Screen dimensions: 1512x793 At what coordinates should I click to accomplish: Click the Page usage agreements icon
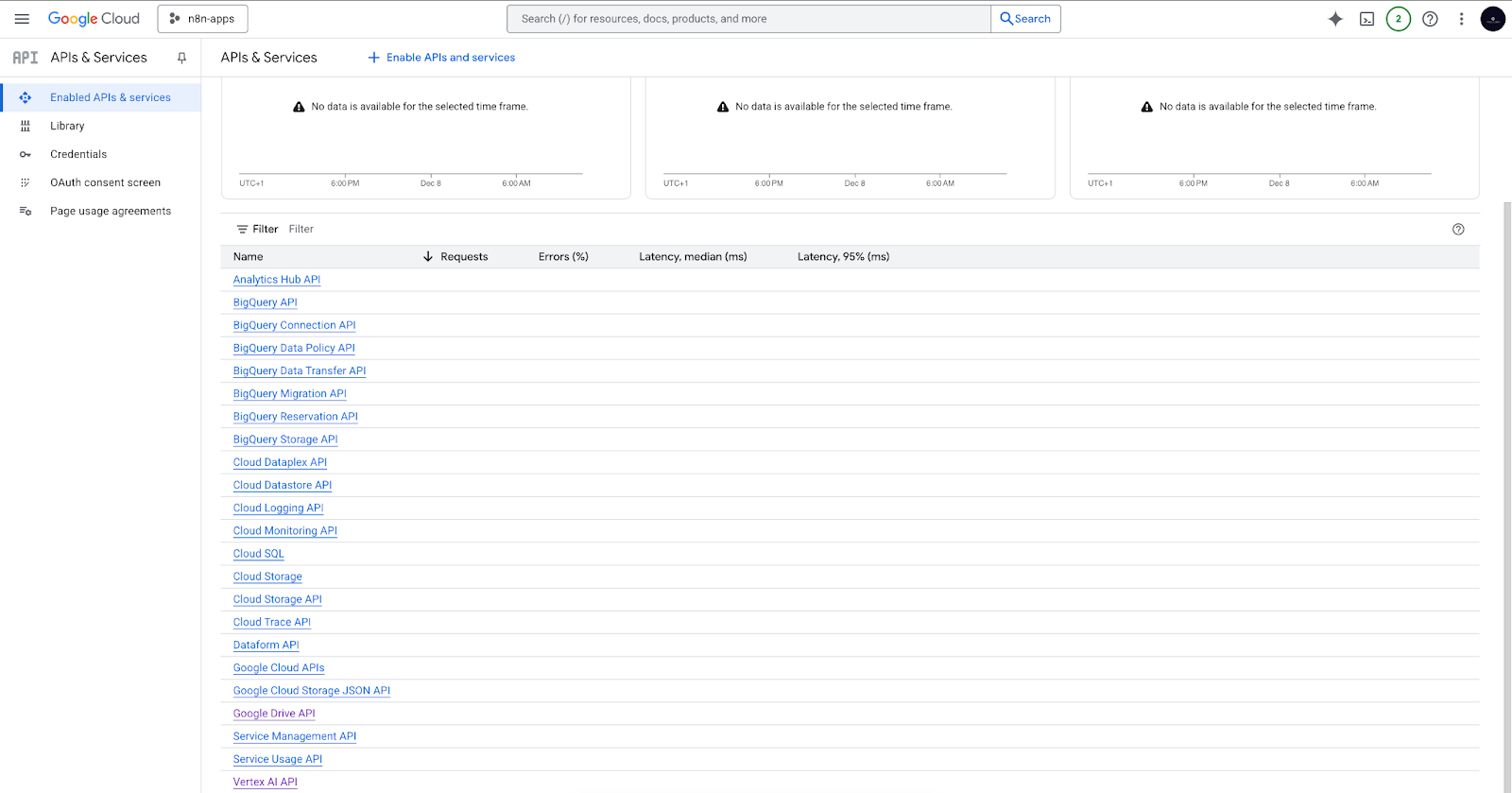[x=26, y=211]
